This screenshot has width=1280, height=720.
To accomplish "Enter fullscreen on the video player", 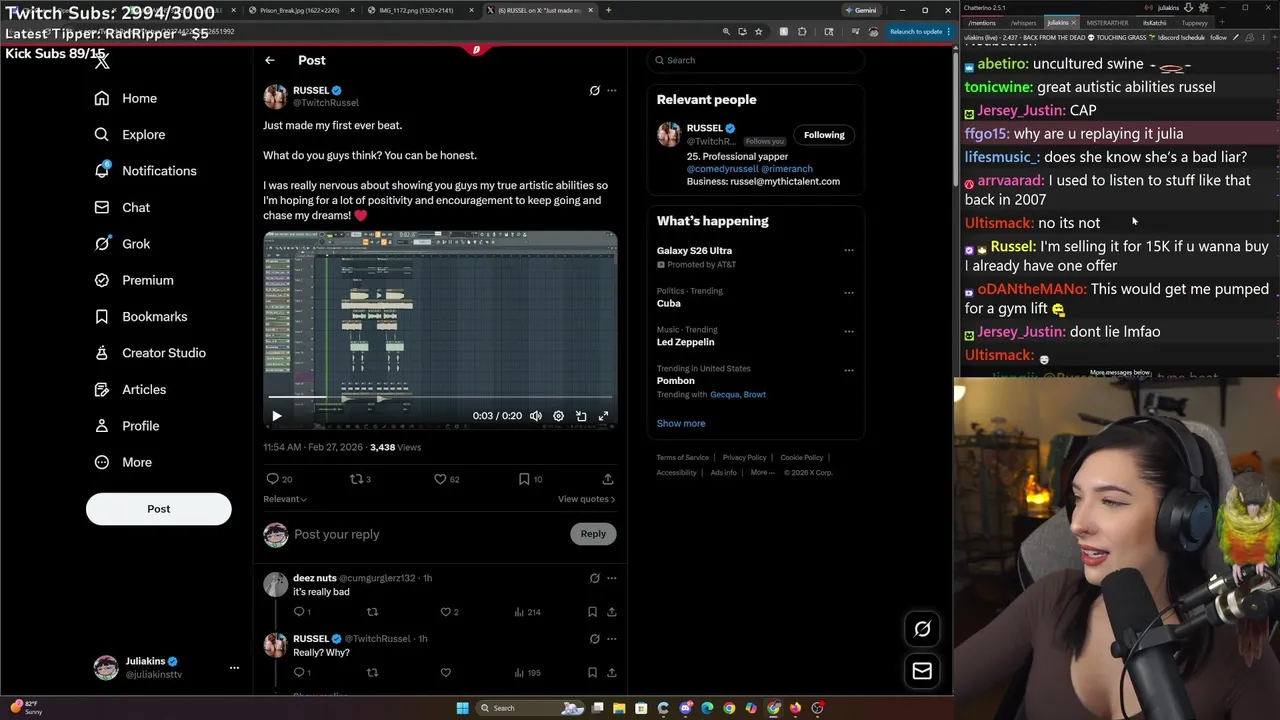I will pyautogui.click(x=603, y=416).
